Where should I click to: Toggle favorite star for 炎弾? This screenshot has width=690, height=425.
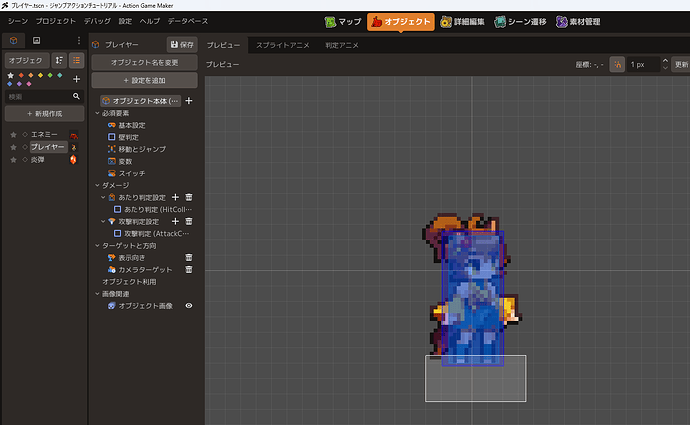tap(13, 160)
